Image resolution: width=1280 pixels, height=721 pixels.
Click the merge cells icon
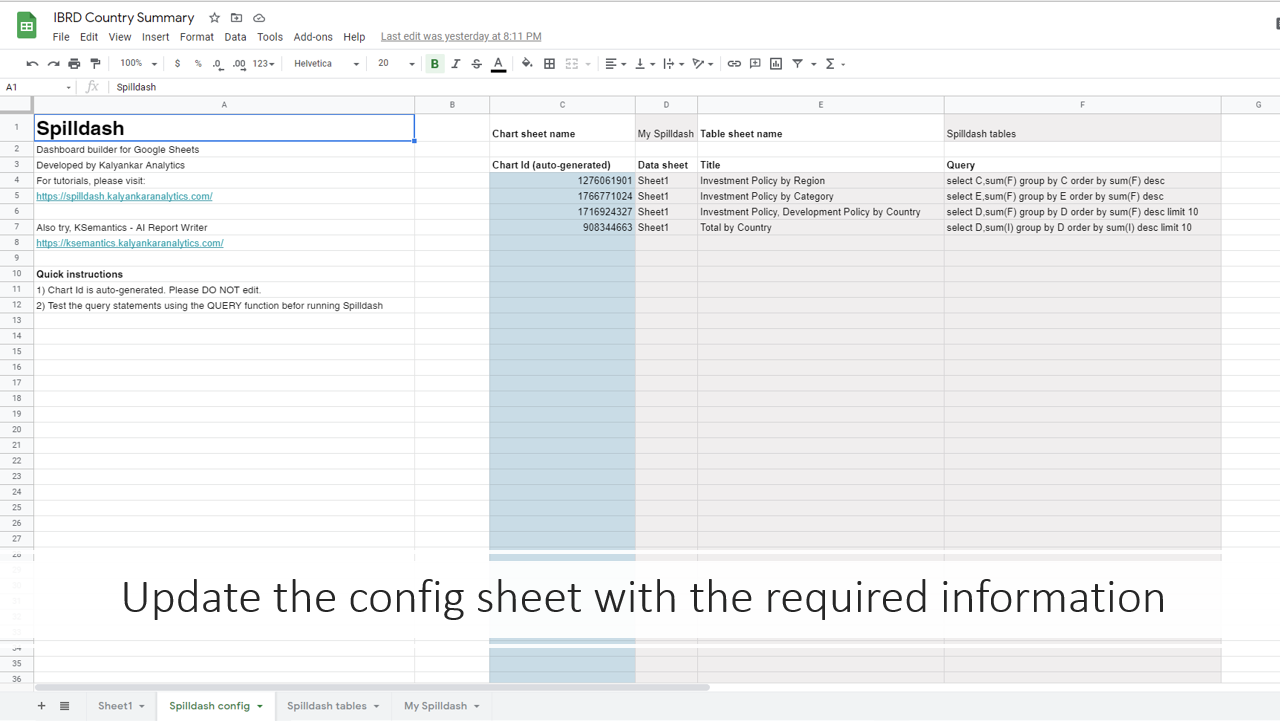[x=572, y=64]
